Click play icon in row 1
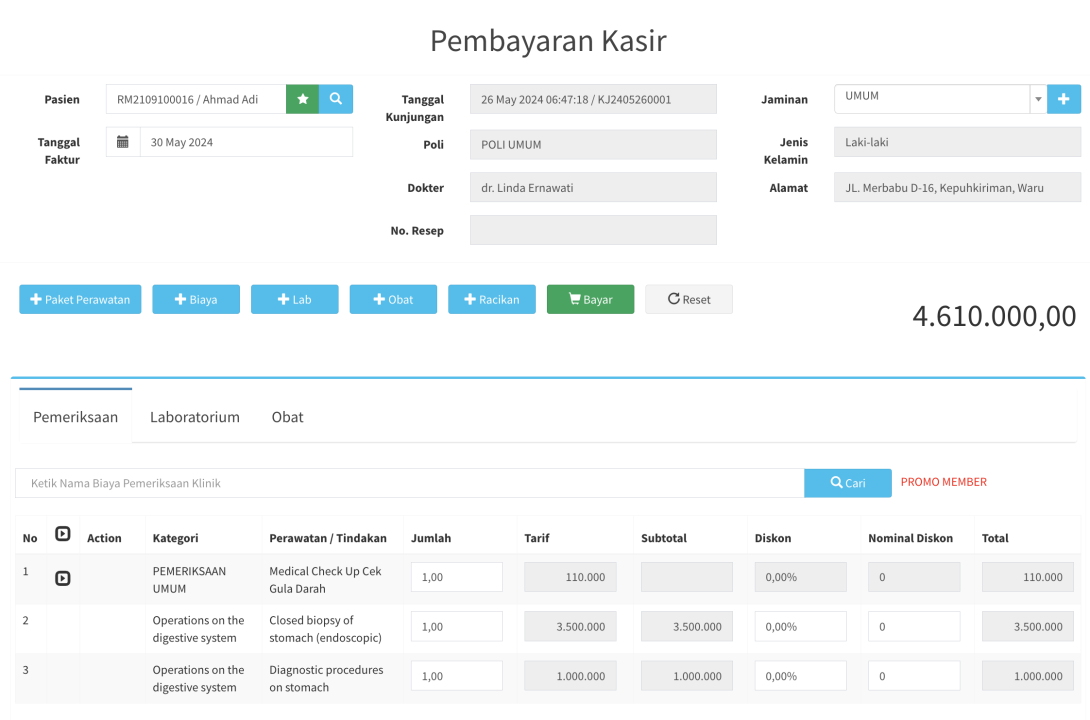Image resolution: width=1090 pixels, height=720 pixels. (63, 578)
